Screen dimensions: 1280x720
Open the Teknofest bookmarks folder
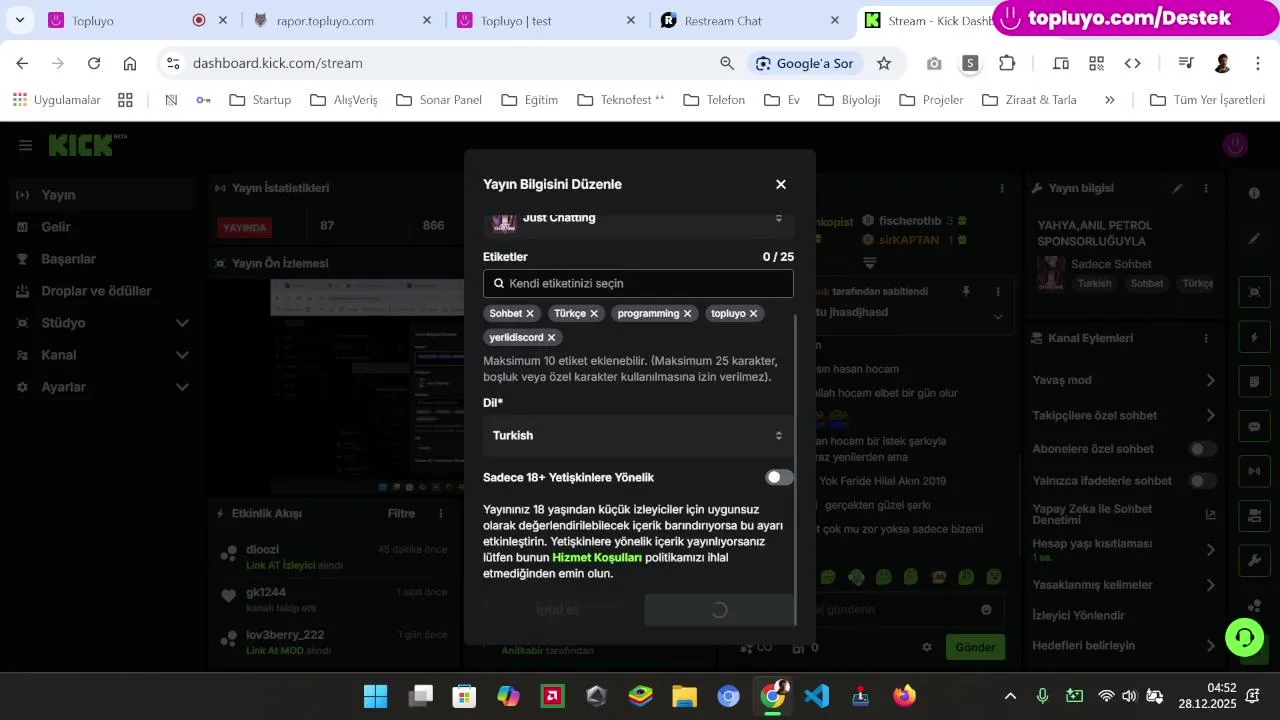tap(621, 100)
